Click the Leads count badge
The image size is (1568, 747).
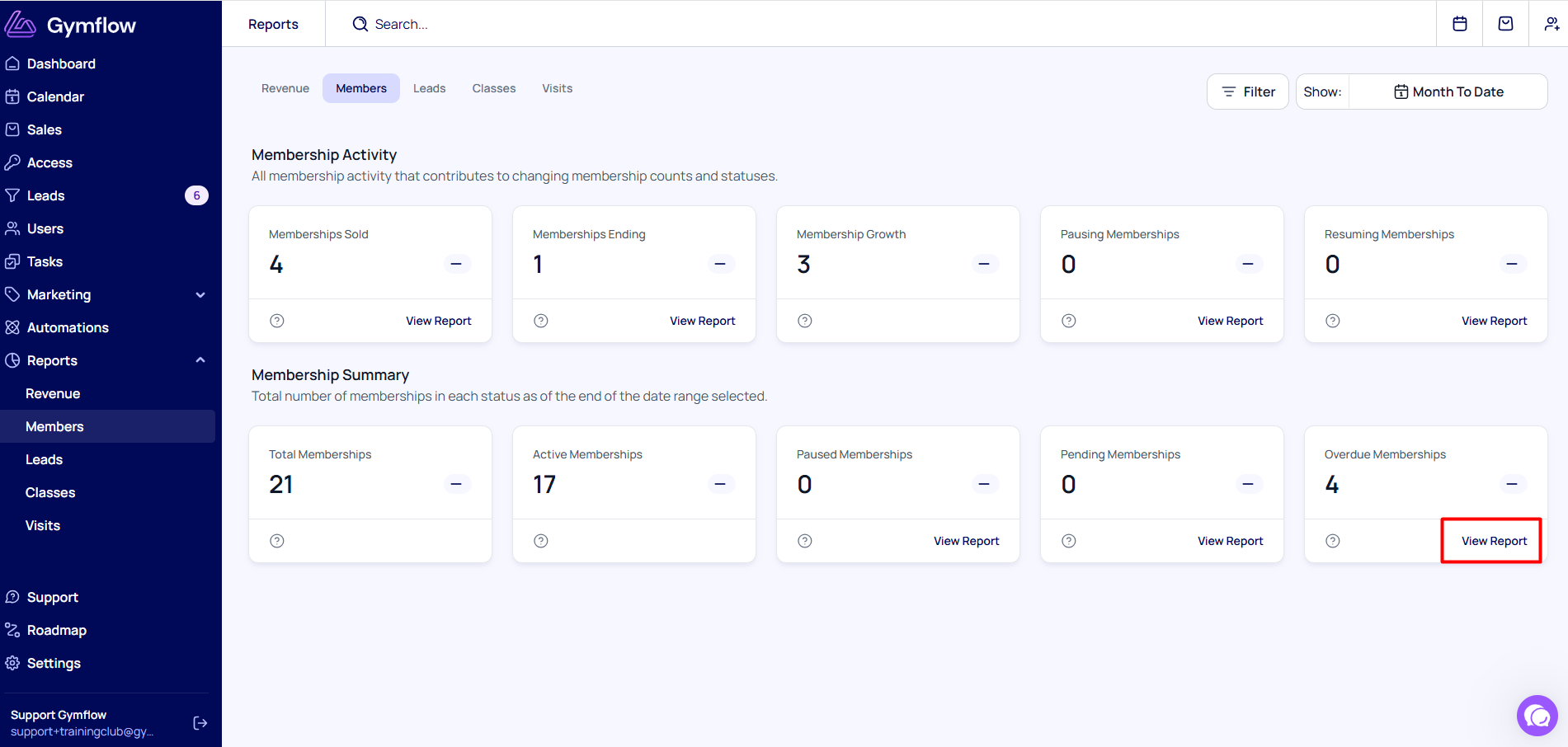pyautogui.click(x=196, y=195)
